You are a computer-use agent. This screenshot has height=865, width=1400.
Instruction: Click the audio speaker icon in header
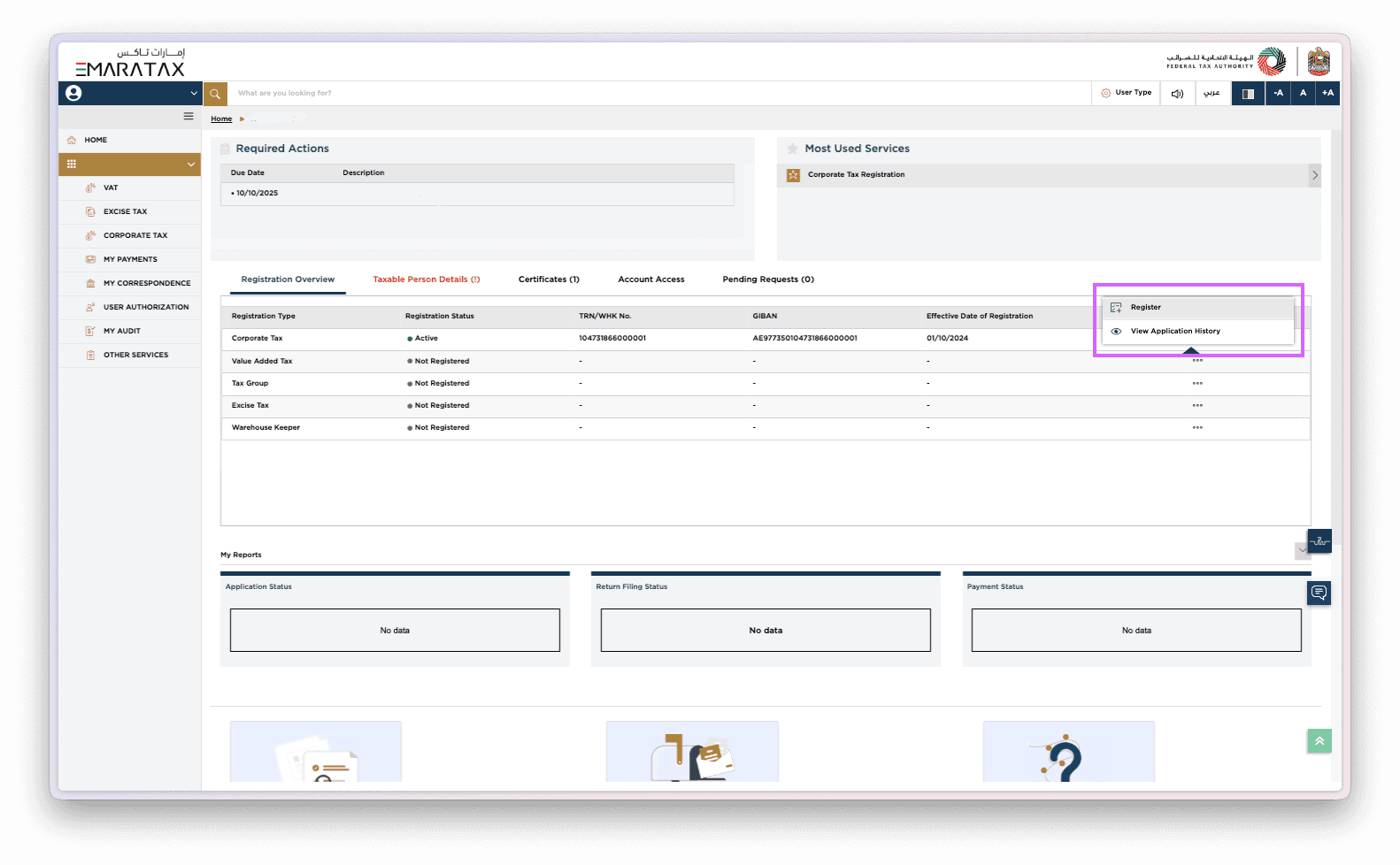click(x=1177, y=93)
